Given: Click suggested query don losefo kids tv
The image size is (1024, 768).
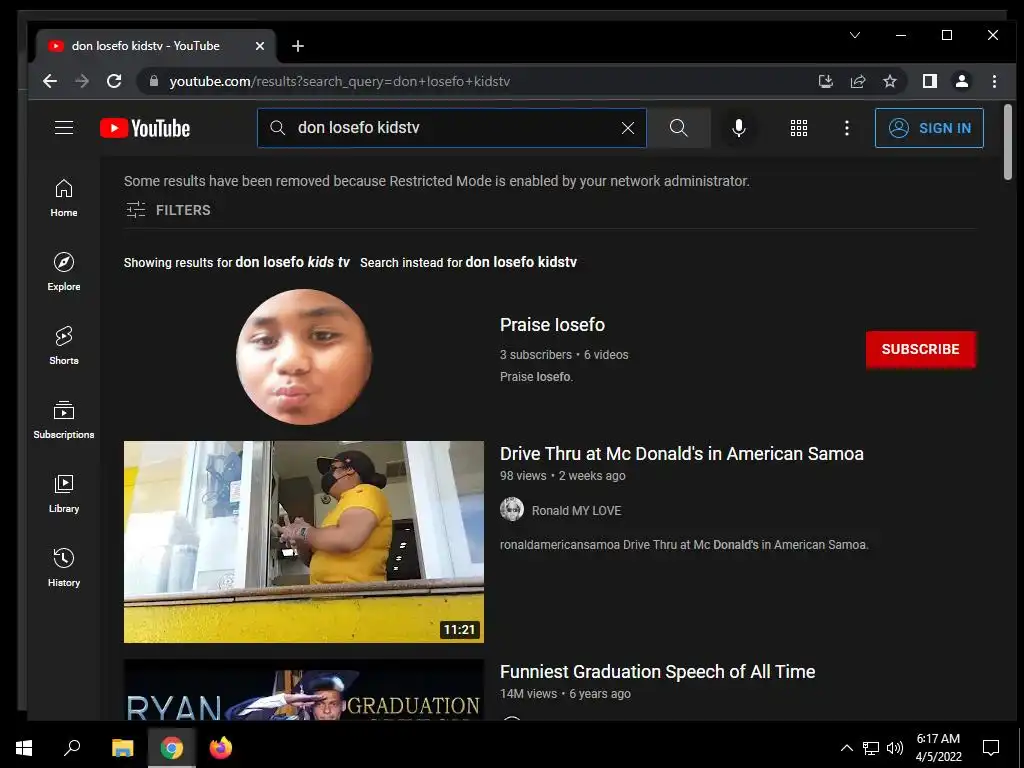Looking at the screenshot, I should coord(293,262).
